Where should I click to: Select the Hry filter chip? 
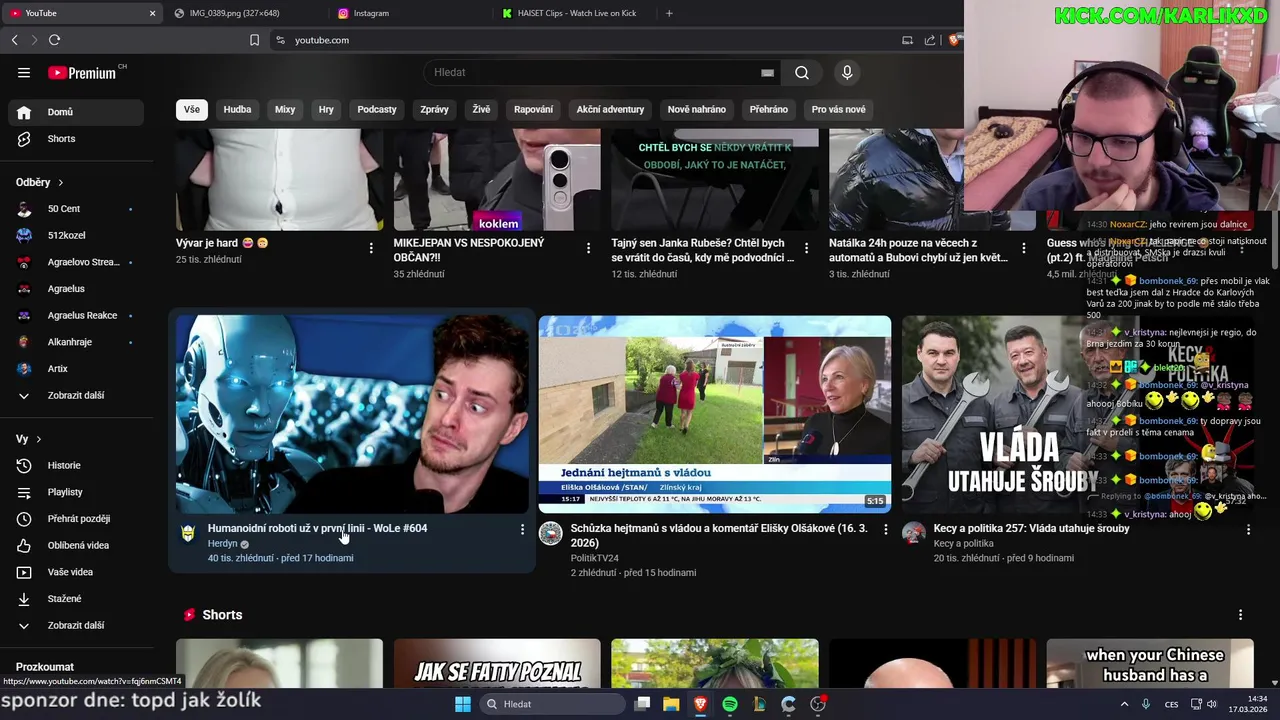[326, 109]
